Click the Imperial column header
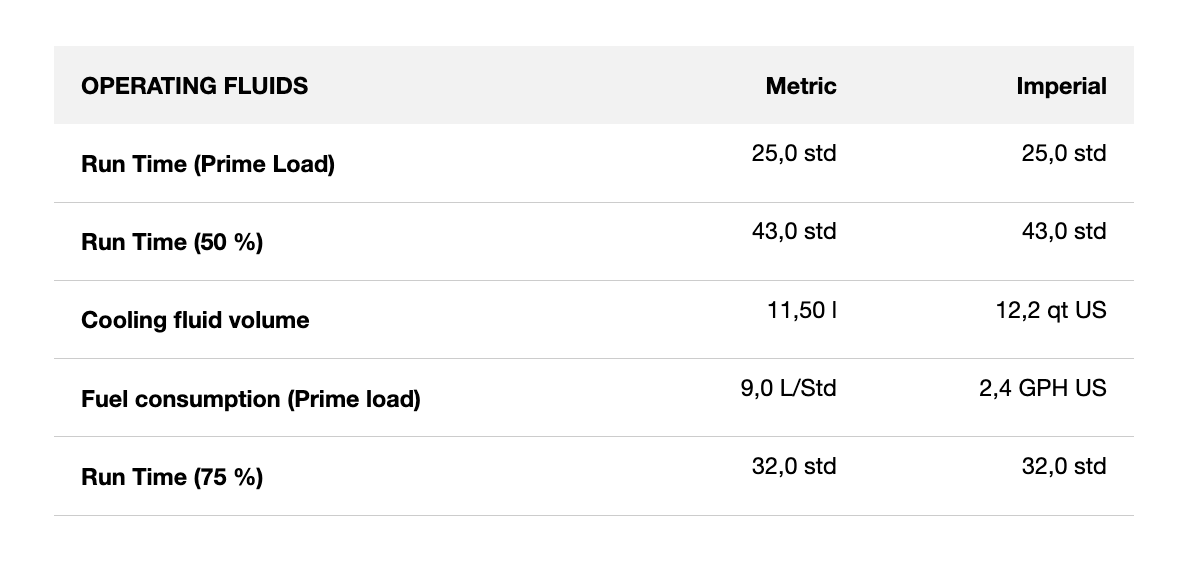The width and height of the screenshot is (1190, 580). [x=1061, y=86]
